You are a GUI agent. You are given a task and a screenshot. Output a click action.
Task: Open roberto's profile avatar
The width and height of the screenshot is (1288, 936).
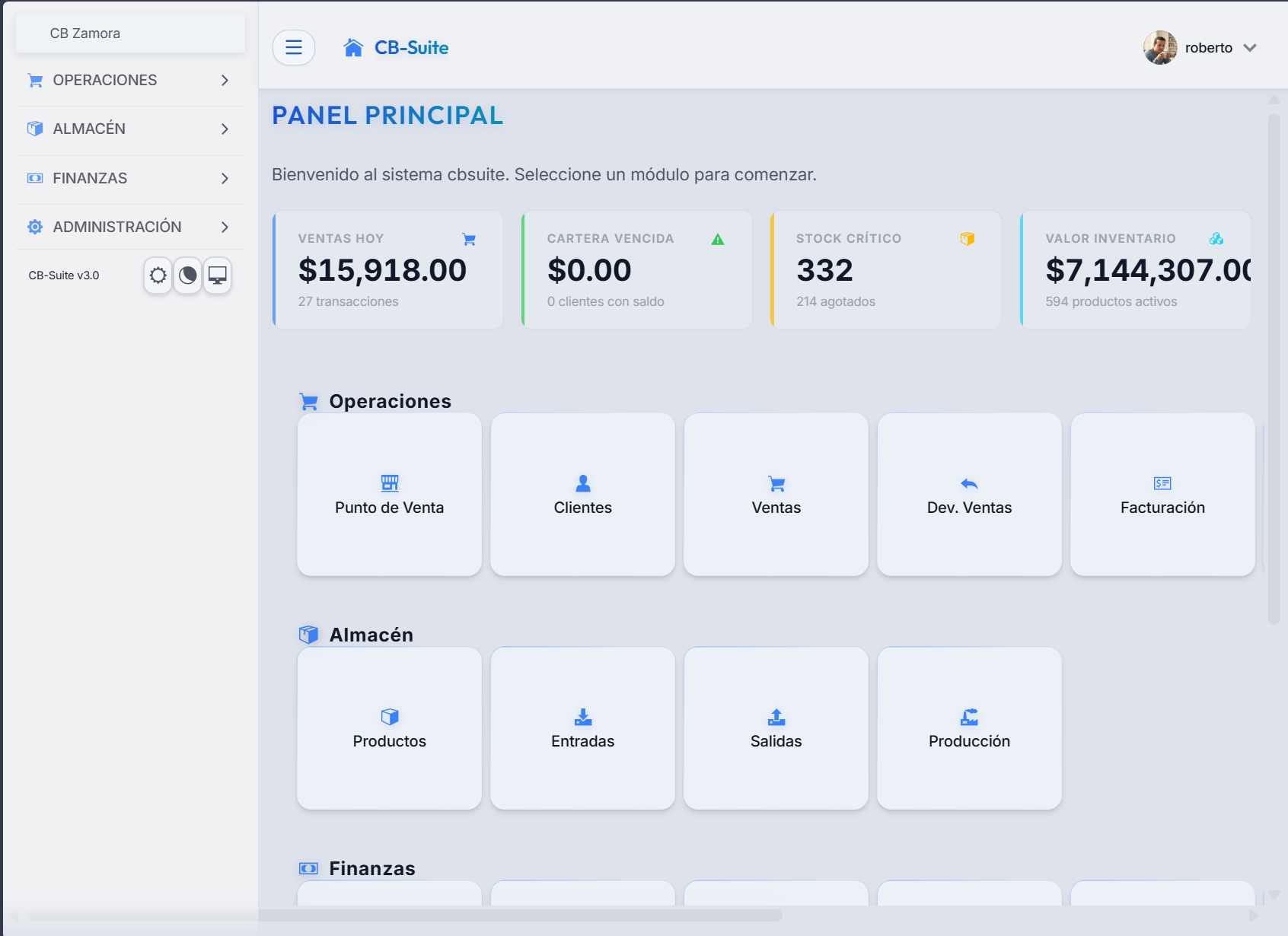point(1160,48)
